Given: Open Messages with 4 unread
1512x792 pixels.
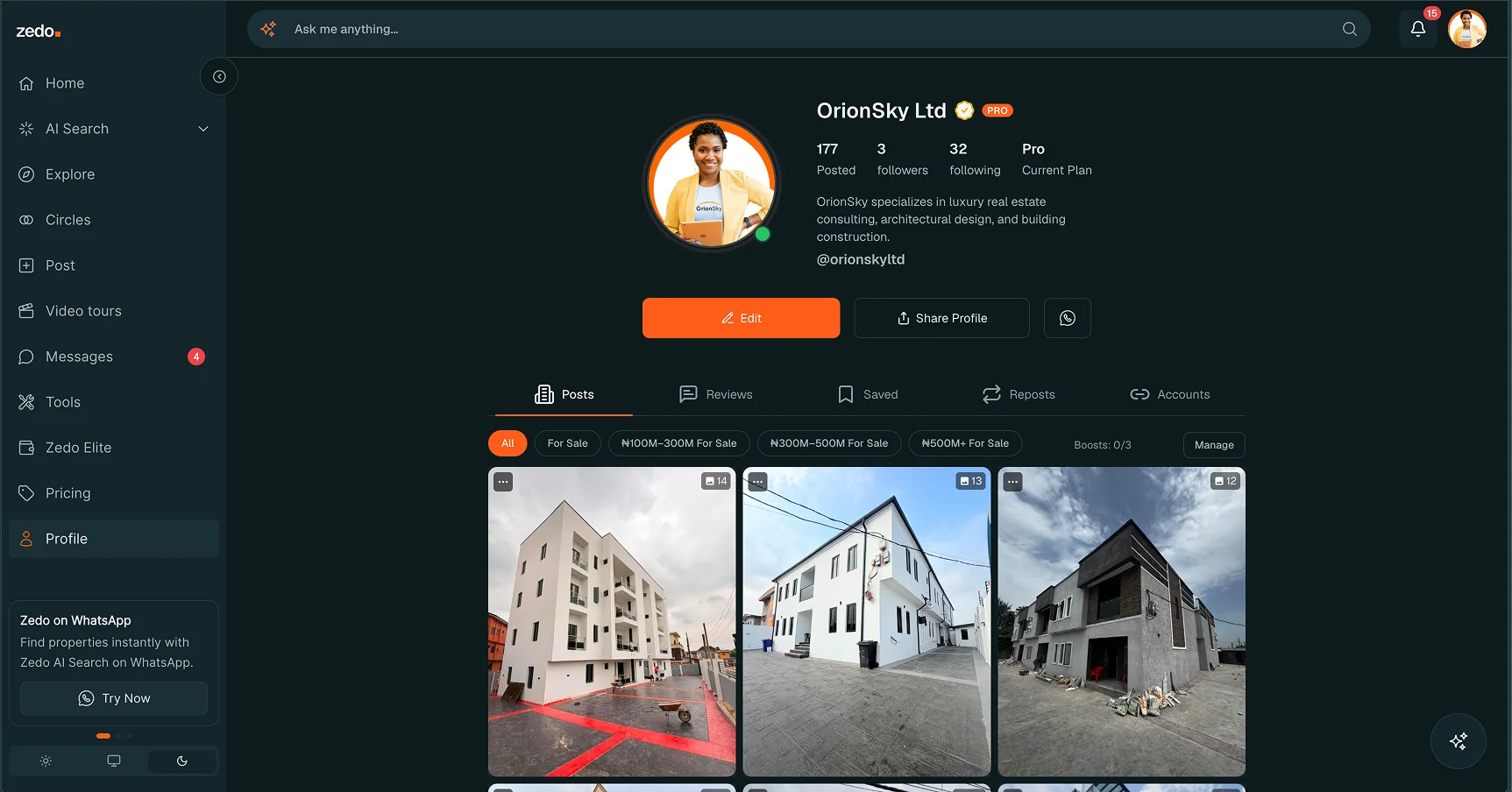Looking at the screenshot, I should 114,357.
